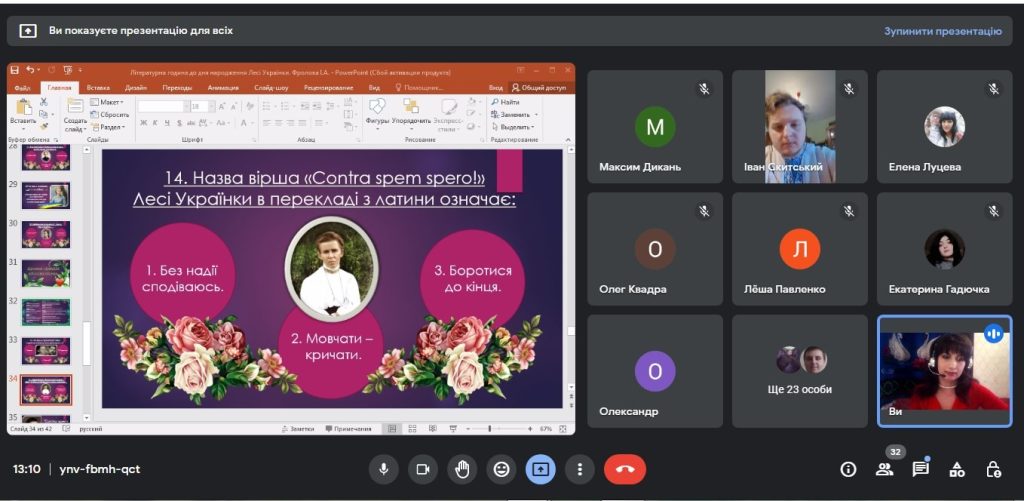
Task: Open host controls lock icon
Action: (993, 469)
